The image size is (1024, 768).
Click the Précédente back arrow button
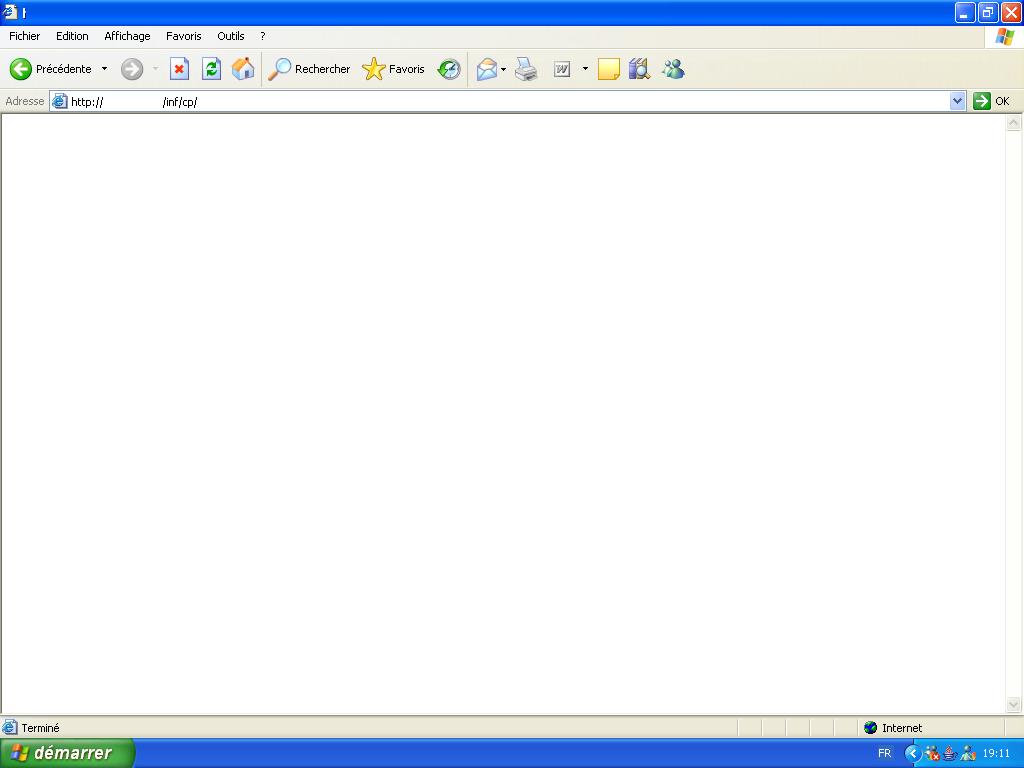coord(22,69)
